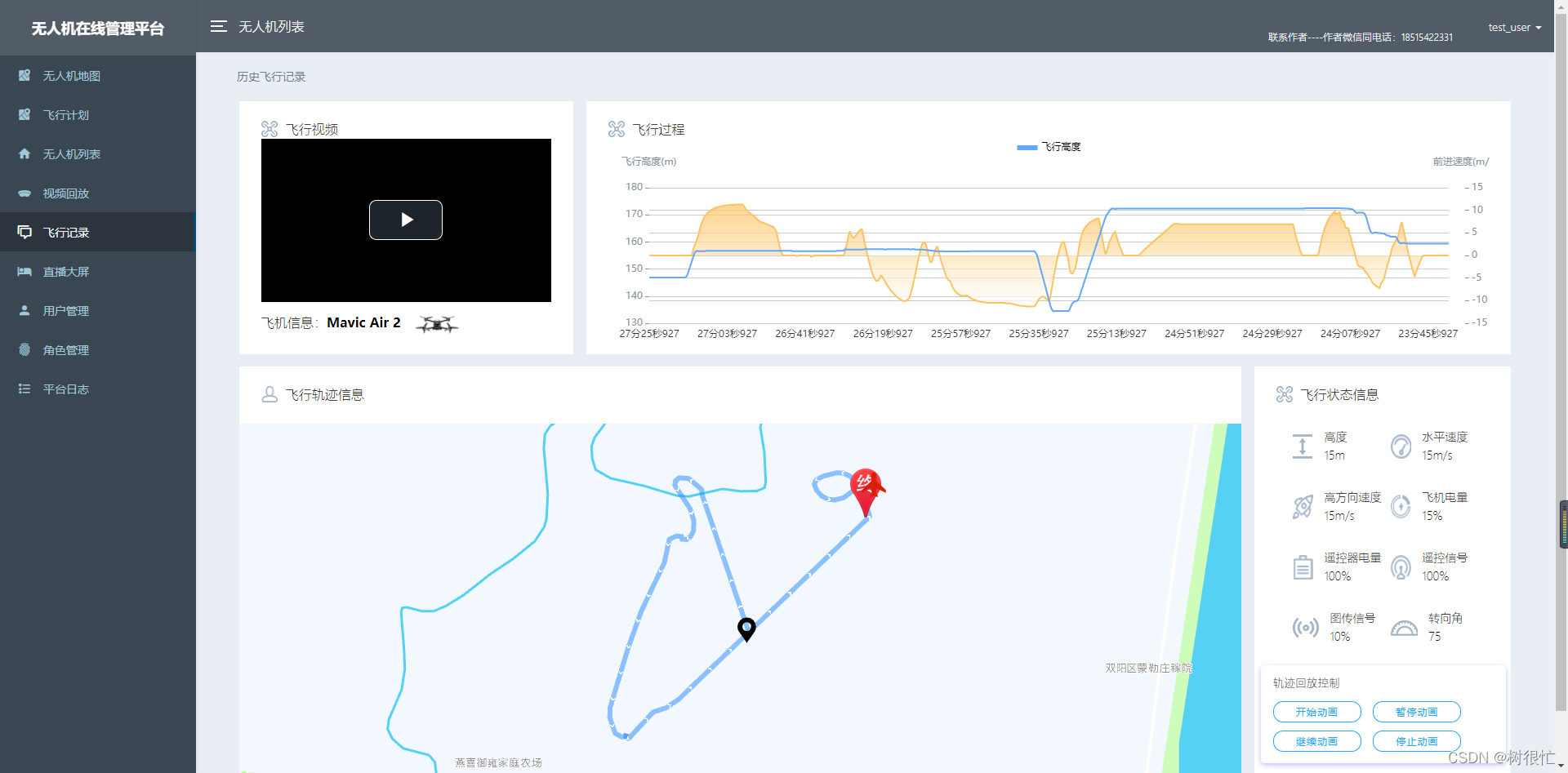Select 直播大屏 in the sidebar
1568x773 pixels.
(x=98, y=271)
